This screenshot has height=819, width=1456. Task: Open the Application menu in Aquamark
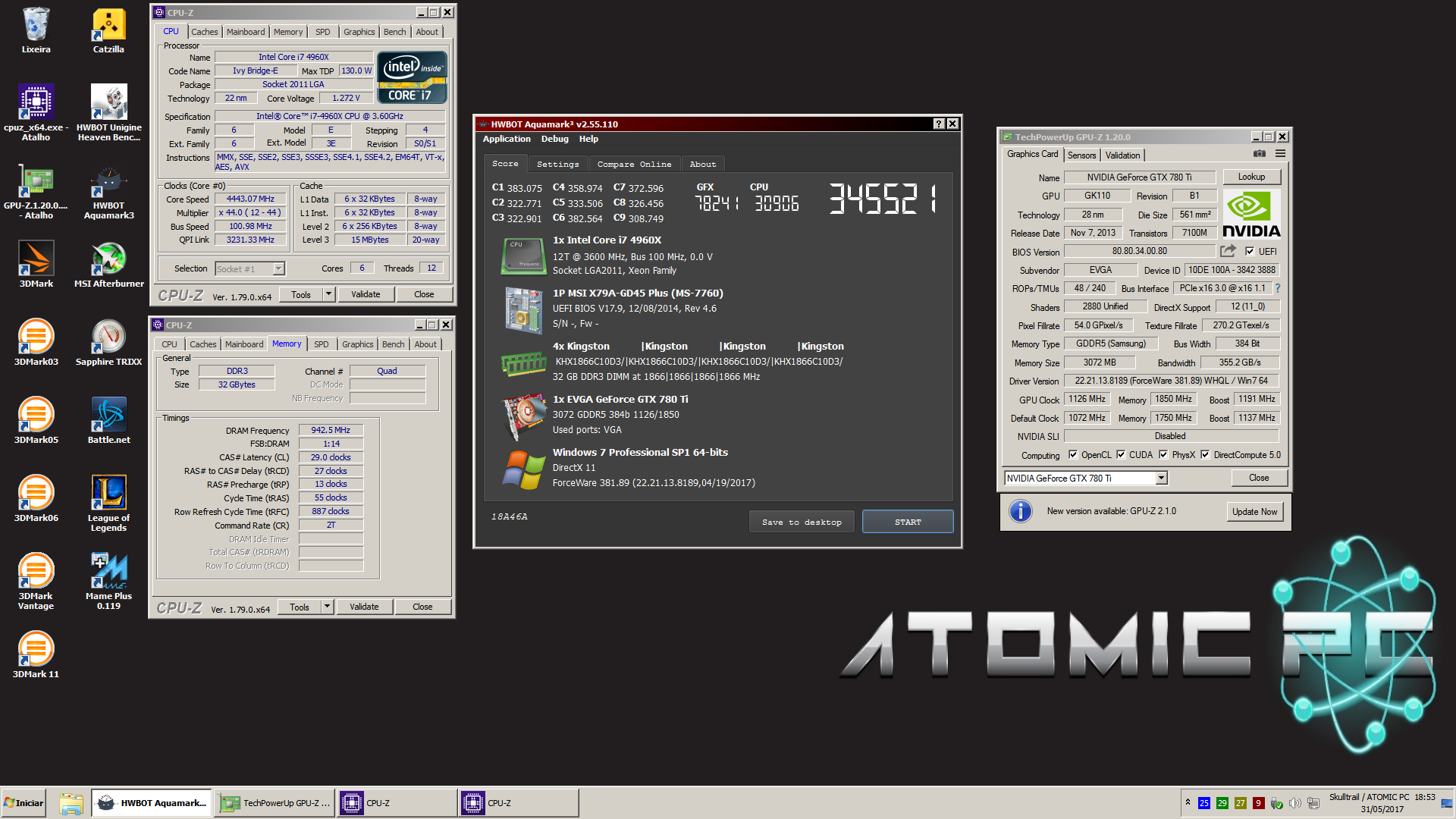[507, 139]
